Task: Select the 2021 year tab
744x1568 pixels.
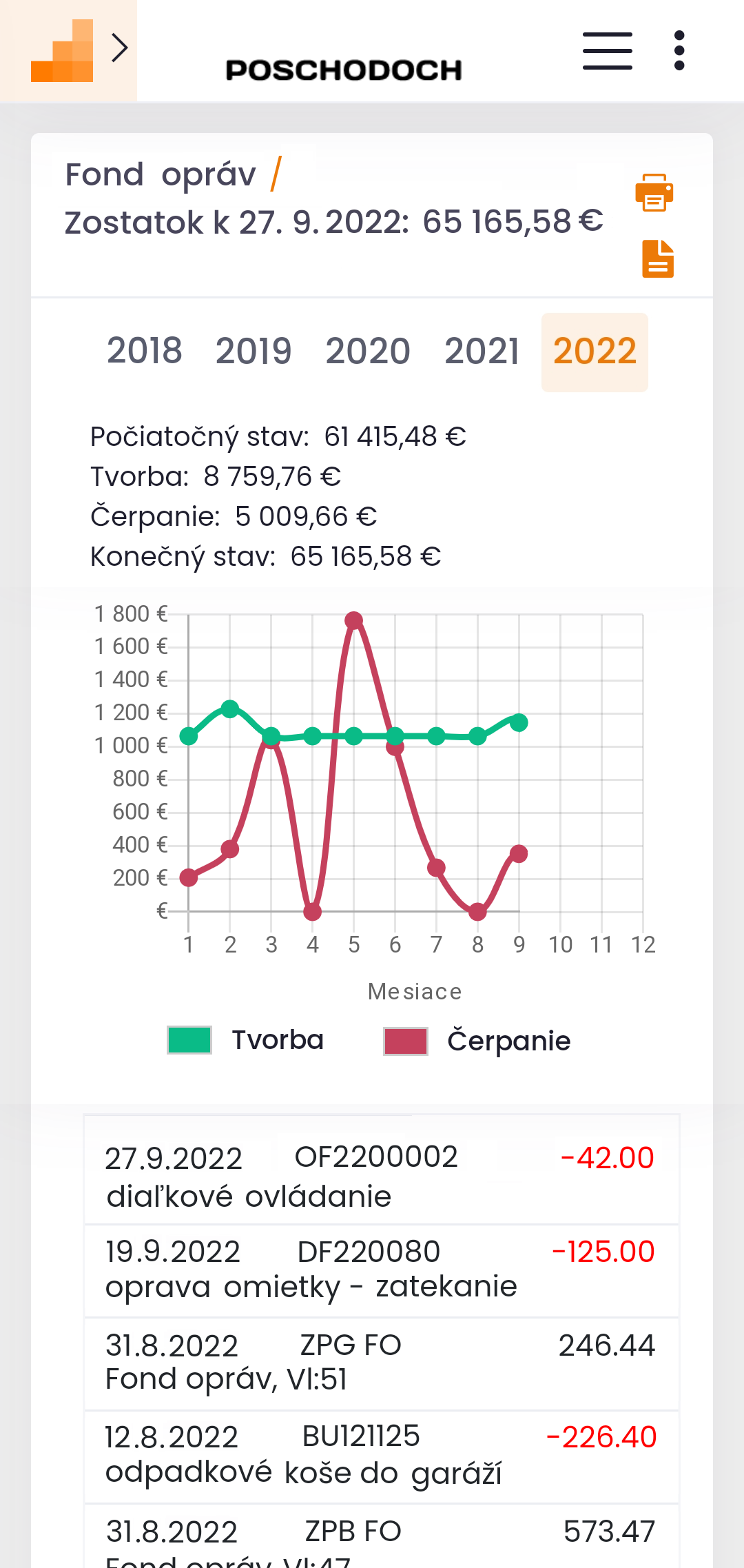Action: click(482, 352)
